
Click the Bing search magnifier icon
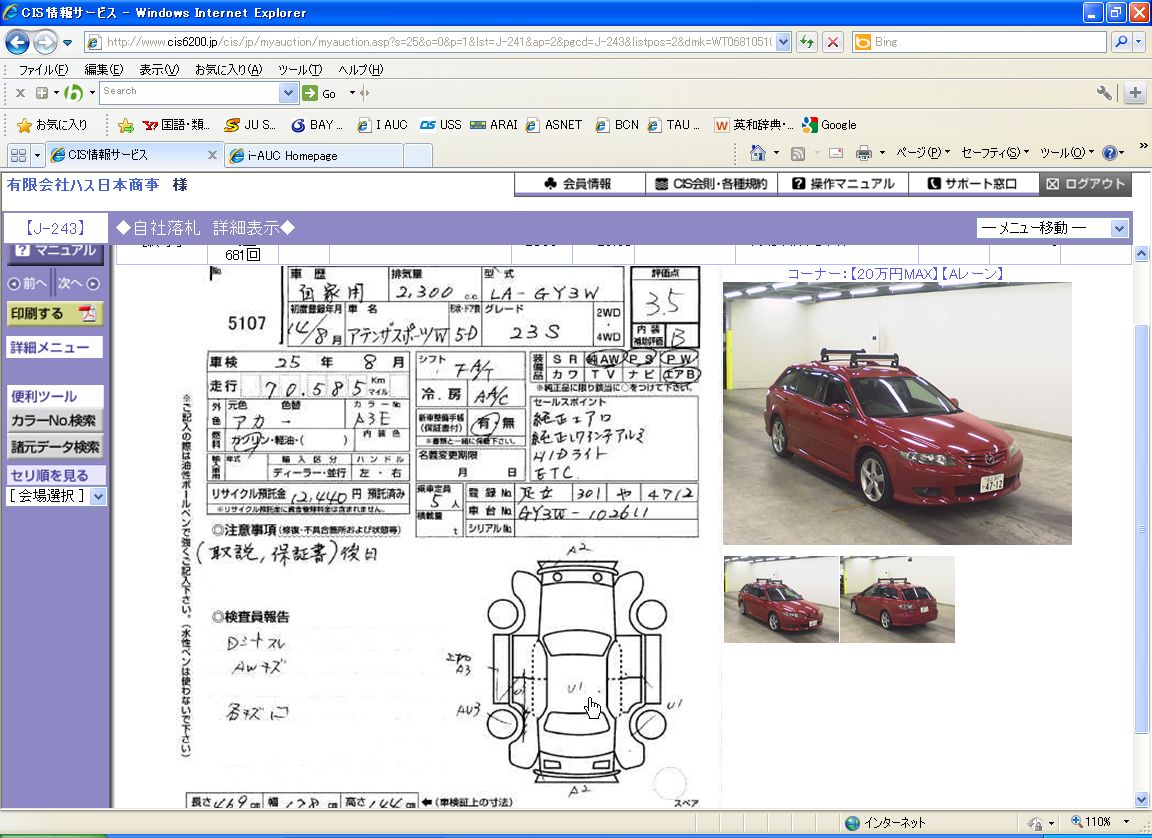click(1122, 42)
